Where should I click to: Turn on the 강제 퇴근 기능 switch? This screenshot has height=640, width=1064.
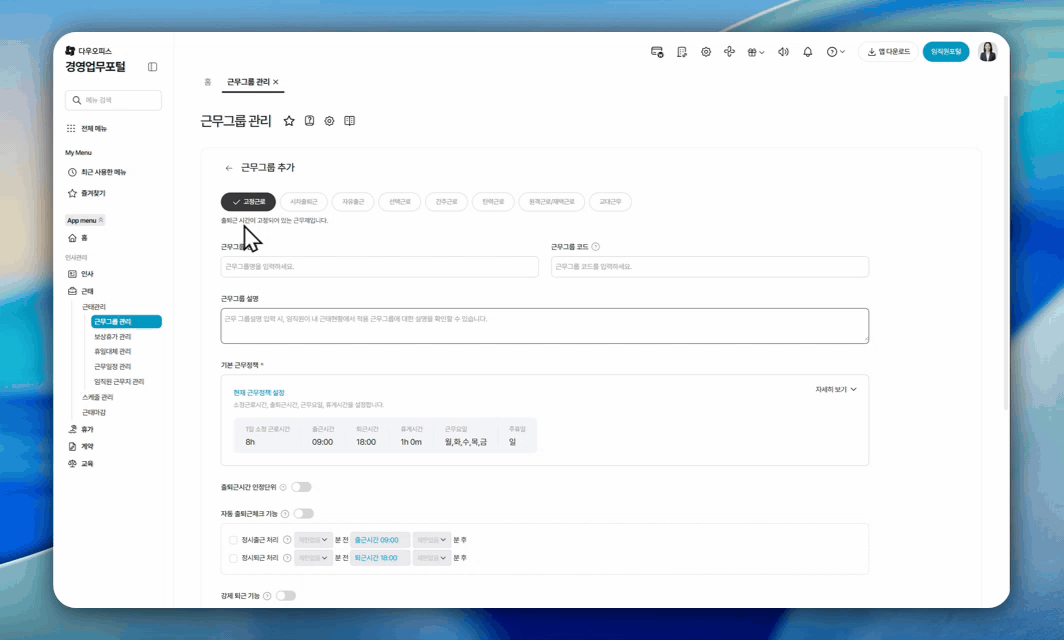(286, 596)
